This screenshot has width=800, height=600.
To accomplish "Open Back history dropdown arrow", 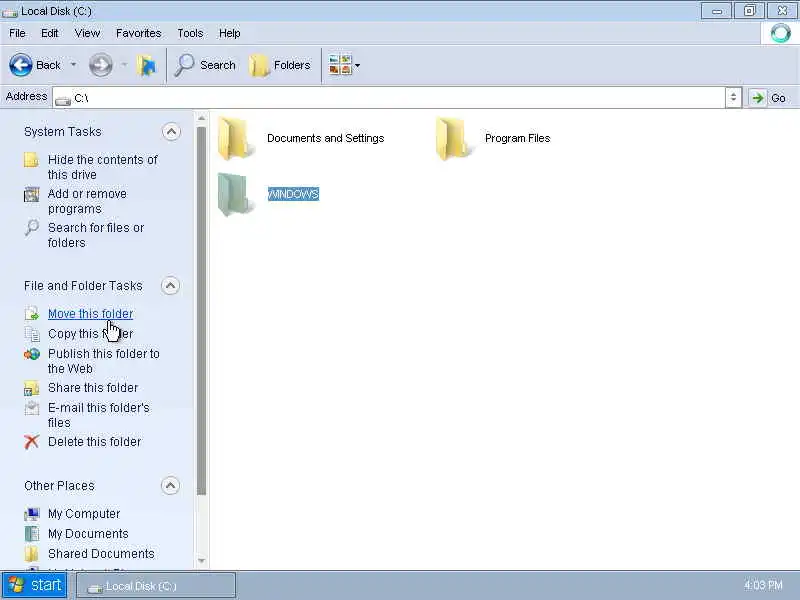I will pos(73,65).
